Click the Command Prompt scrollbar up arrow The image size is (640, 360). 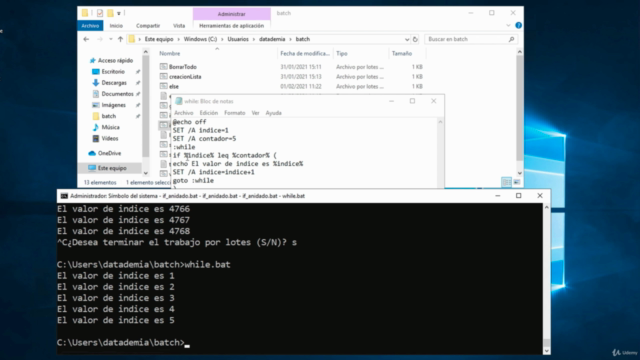pyautogui.click(x=547, y=207)
